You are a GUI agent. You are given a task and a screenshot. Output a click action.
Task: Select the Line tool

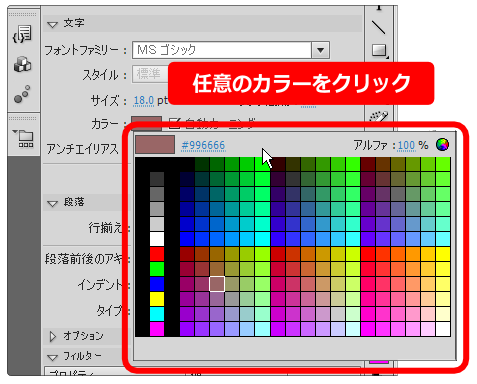pos(379,27)
